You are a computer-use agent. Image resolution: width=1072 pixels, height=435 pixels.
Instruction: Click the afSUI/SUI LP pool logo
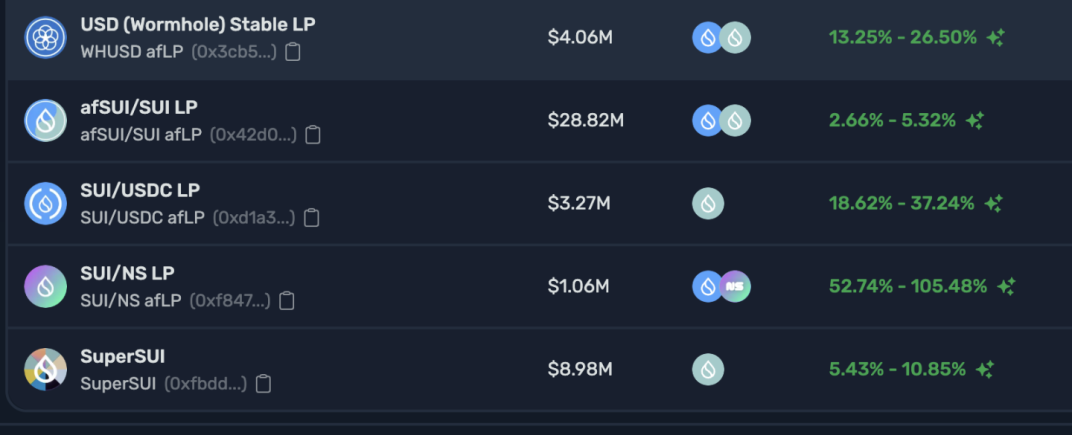click(45, 120)
